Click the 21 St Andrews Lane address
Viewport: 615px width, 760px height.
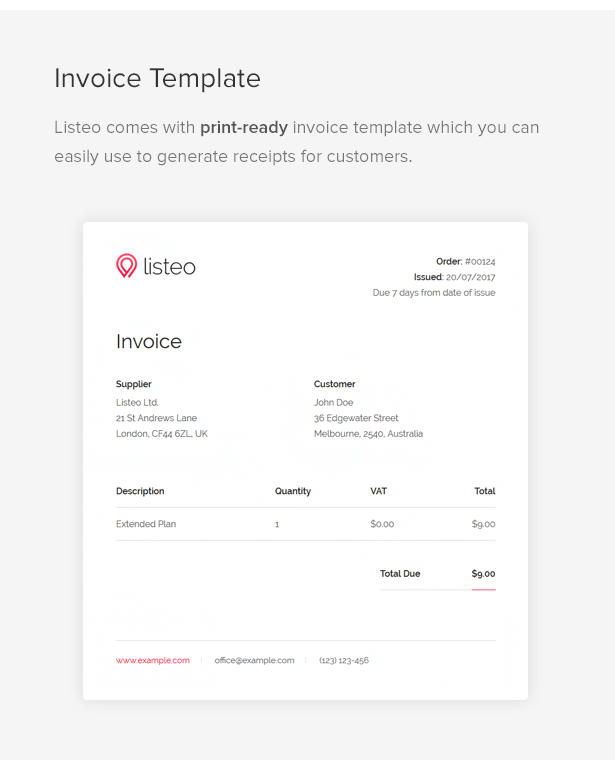(x=156, y=418)
